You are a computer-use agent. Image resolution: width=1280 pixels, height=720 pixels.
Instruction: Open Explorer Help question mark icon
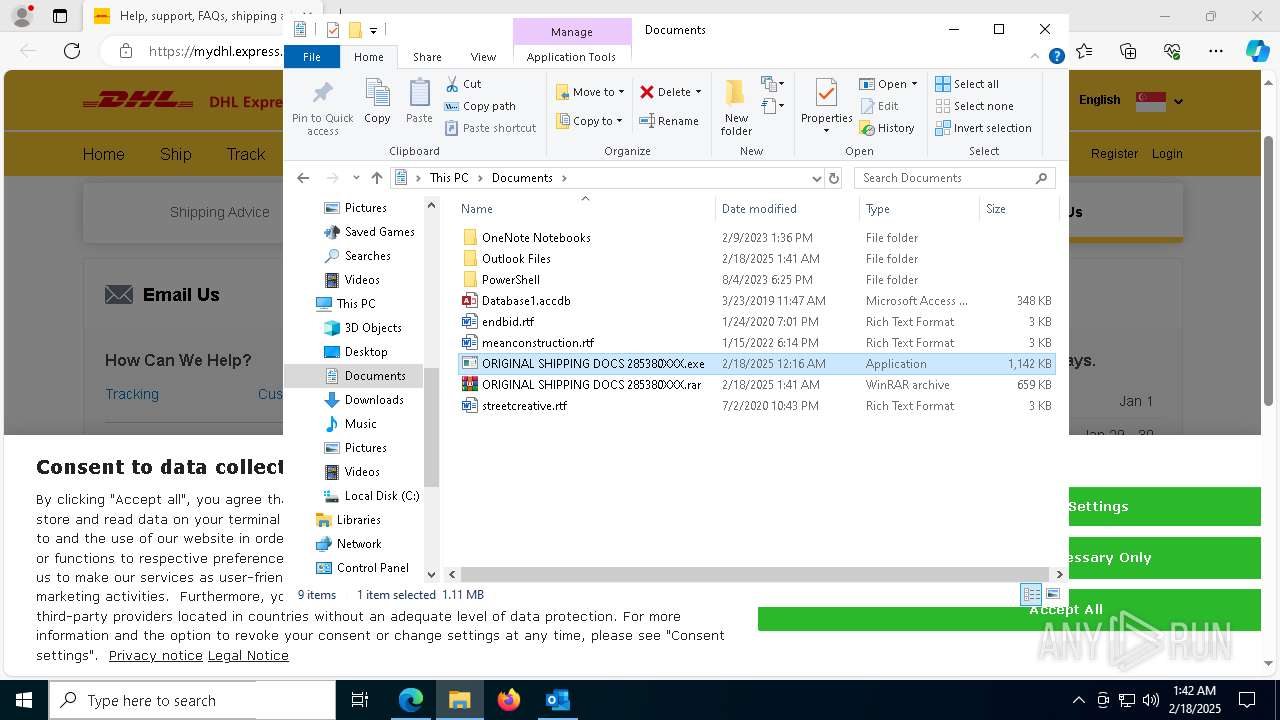1056,57
